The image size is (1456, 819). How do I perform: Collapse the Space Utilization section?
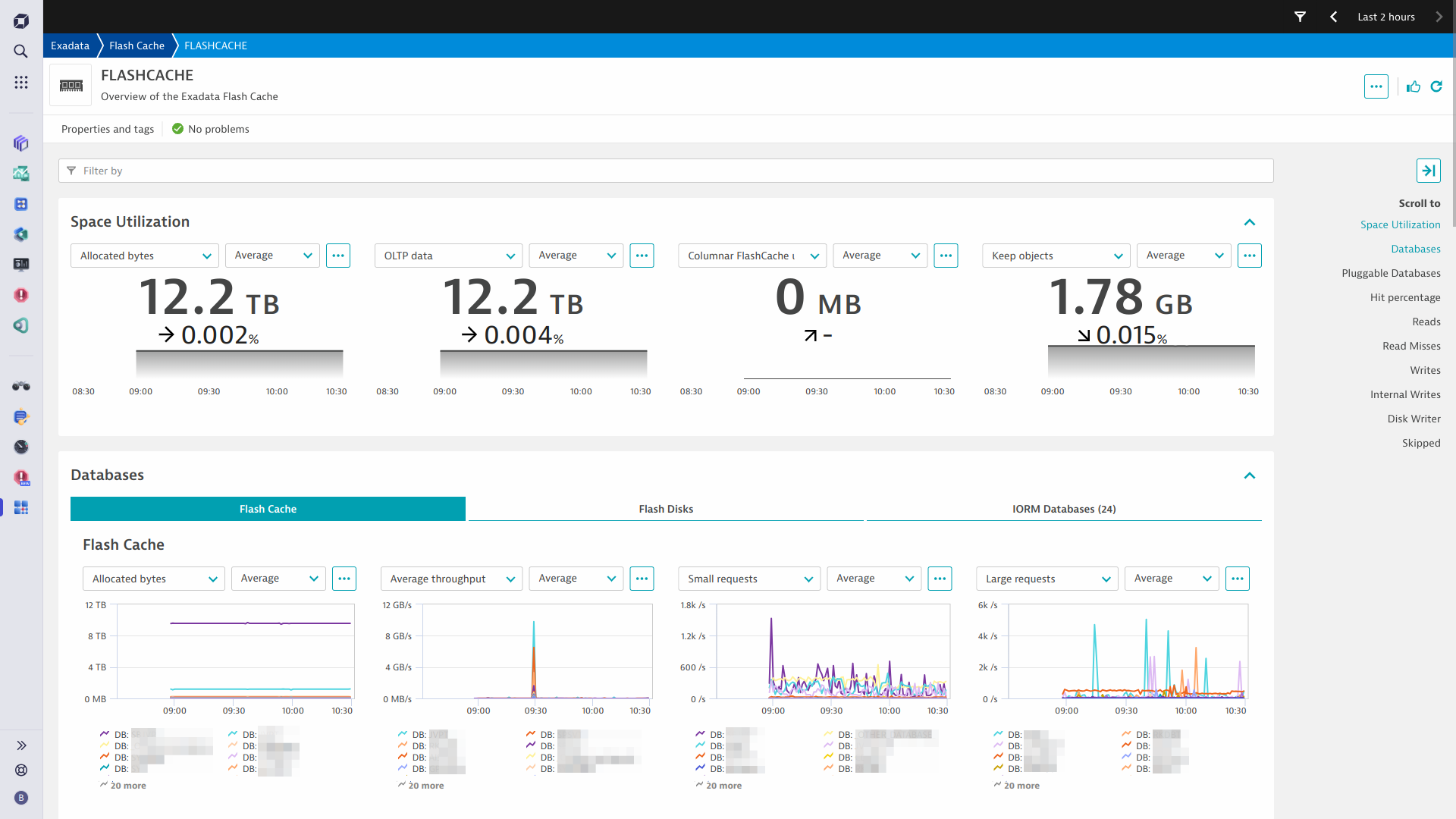pyautogui.click(x=1250, y=222)
